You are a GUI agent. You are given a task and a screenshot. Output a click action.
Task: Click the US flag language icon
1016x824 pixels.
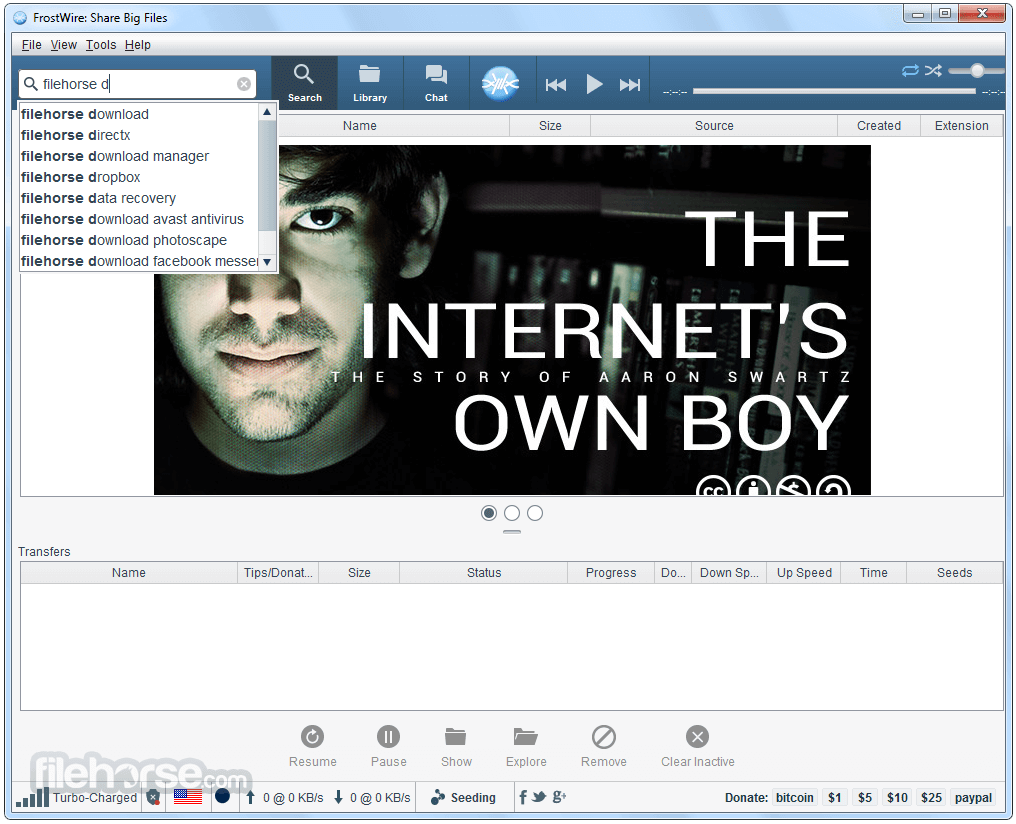(188, 797)
